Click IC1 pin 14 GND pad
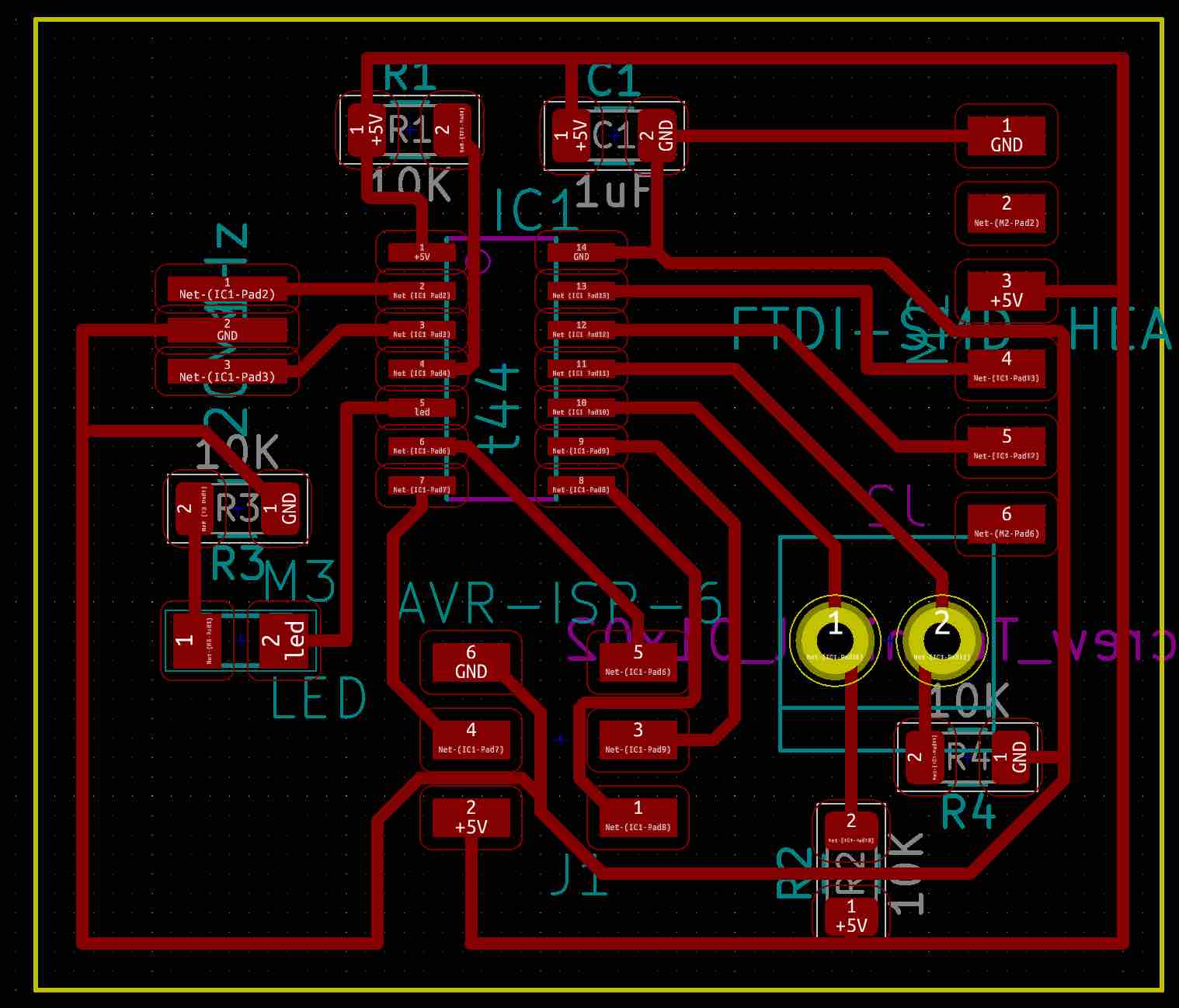The image size is (1179, 1008). [581, 252]
